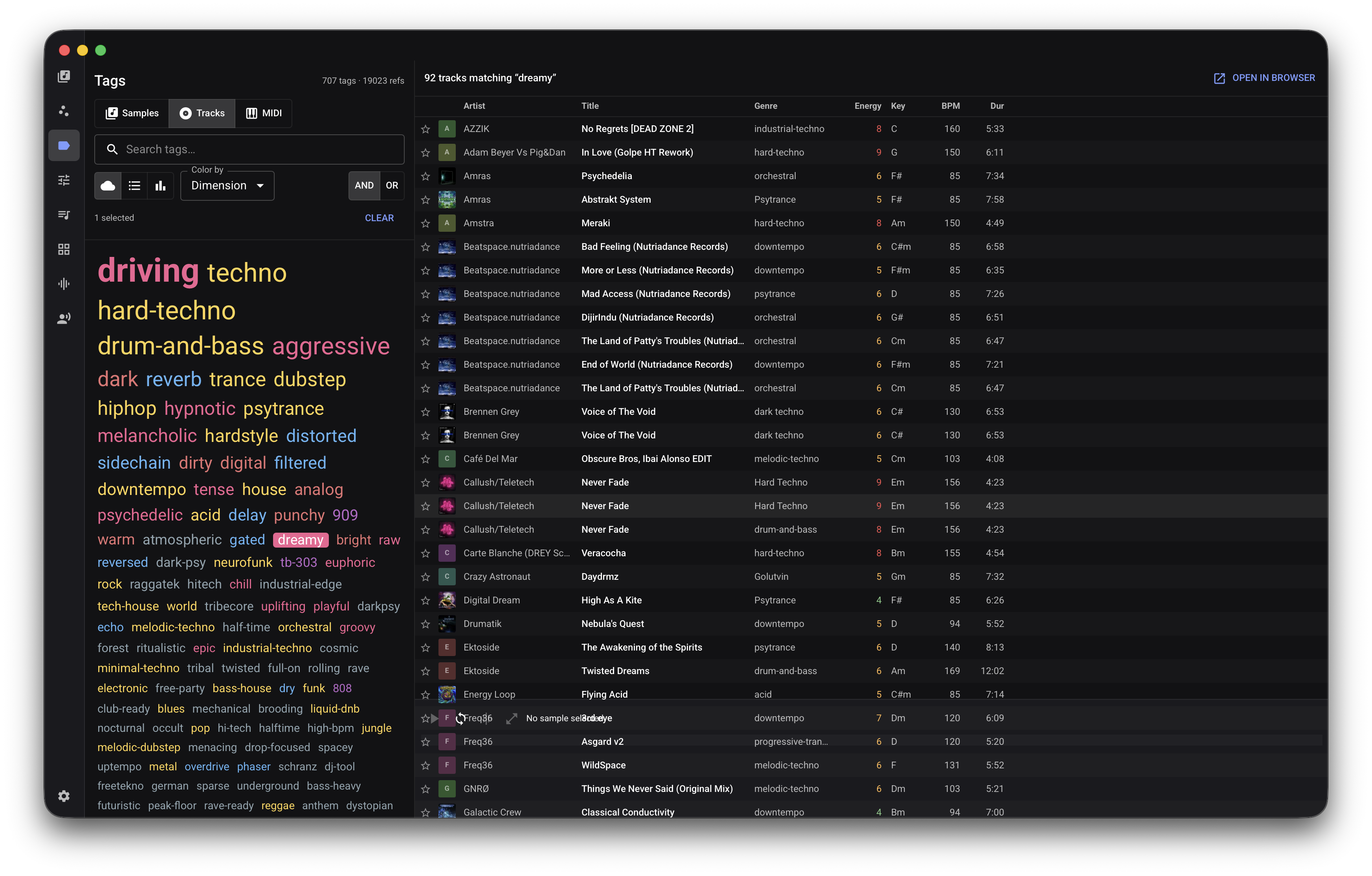Click the loop icon on Freq36 3rd eye row
The image size is (1372, 876).
pyautogui.click(x=460, y=718)
